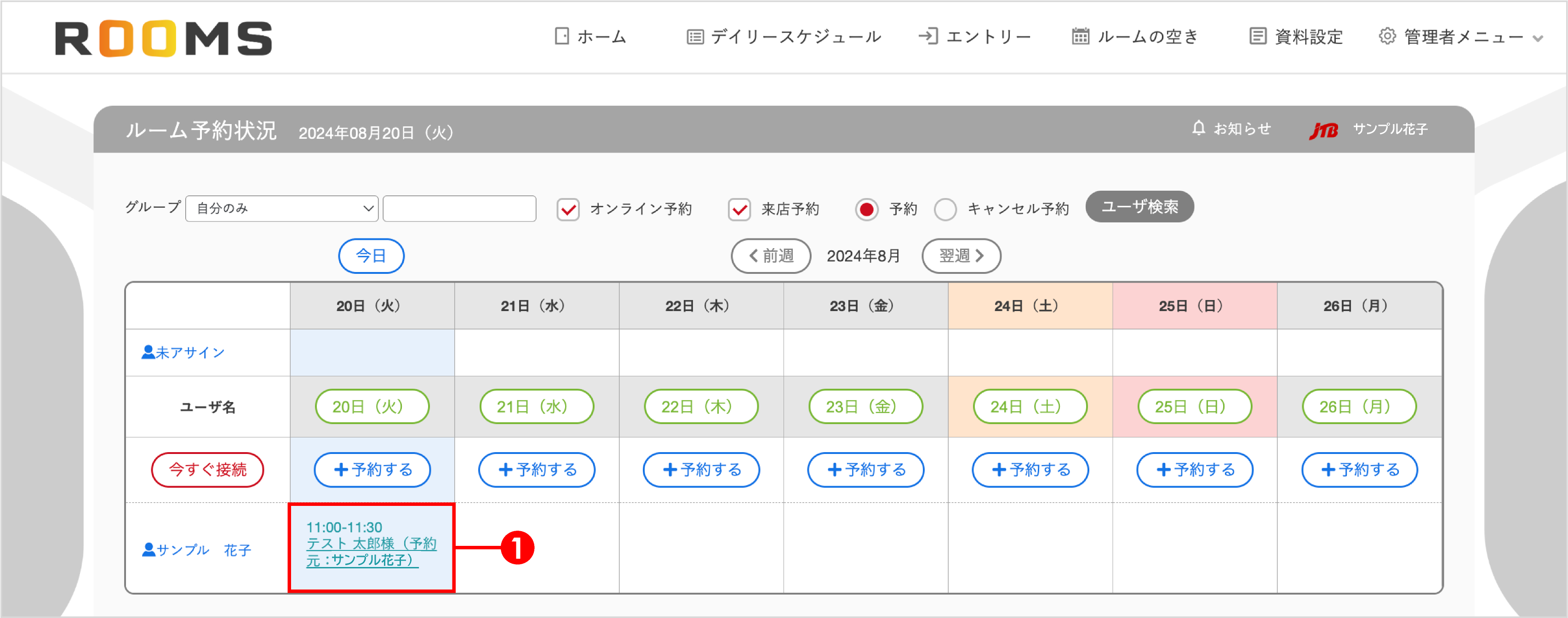This screenshot has height=618, width=1568.
Task: Click the JTB logo near サンプル花子
Action: click(1324, 128)
